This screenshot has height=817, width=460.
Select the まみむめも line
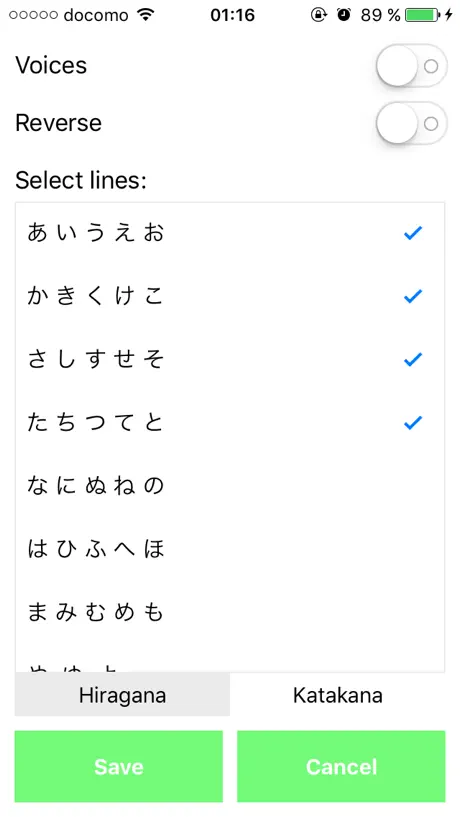230,612
